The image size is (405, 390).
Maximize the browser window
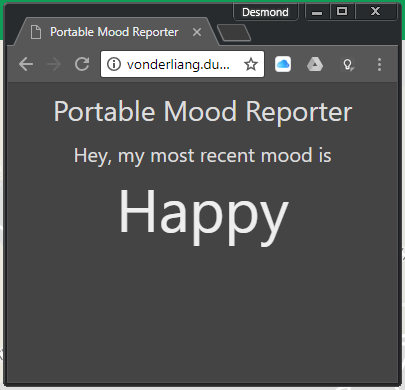342,12
